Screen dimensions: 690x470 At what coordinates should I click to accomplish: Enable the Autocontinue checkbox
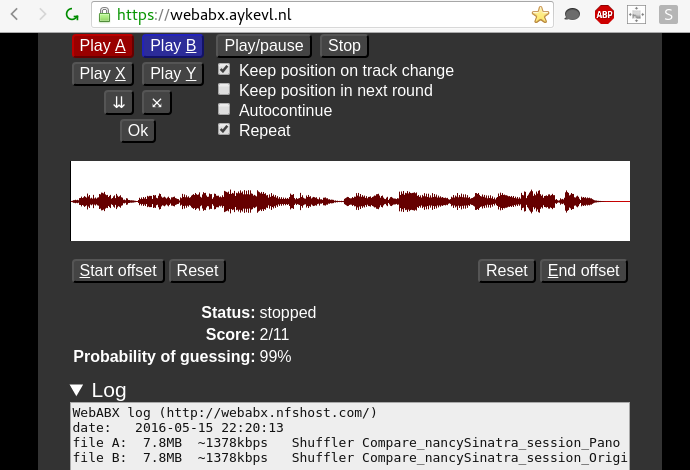click(x=224, y=109)
